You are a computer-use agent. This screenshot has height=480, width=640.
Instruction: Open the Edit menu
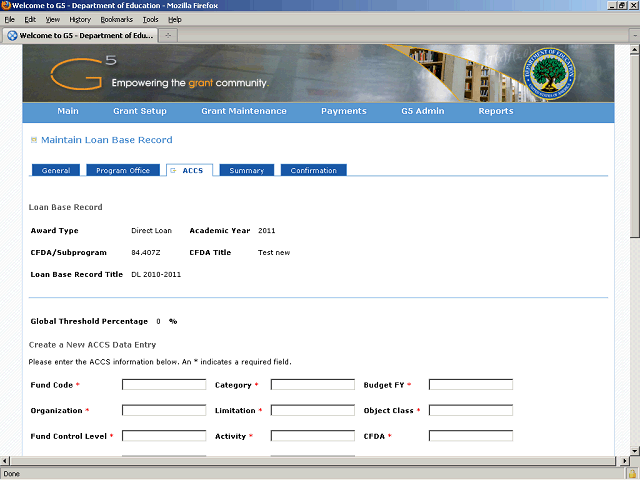point(30,19)
